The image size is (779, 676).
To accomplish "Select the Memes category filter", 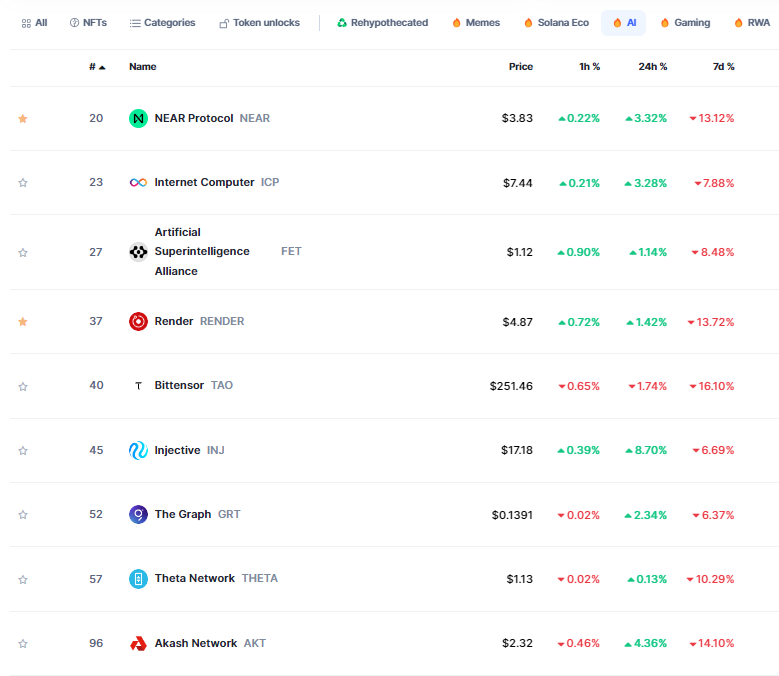I will point(476,23).
